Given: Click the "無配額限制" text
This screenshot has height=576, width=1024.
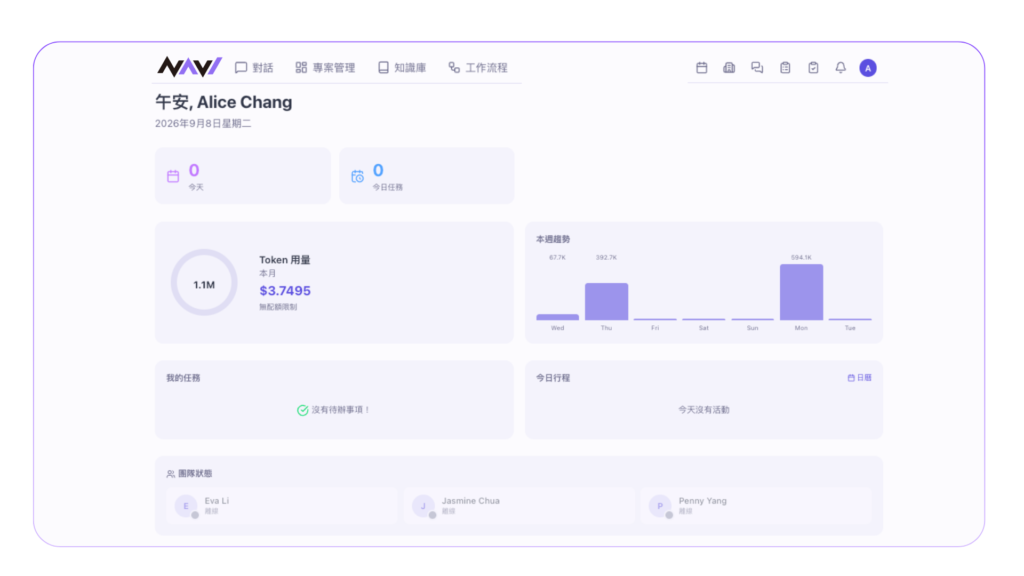Looking at the screenshot, I should click(x=278, y=307).
